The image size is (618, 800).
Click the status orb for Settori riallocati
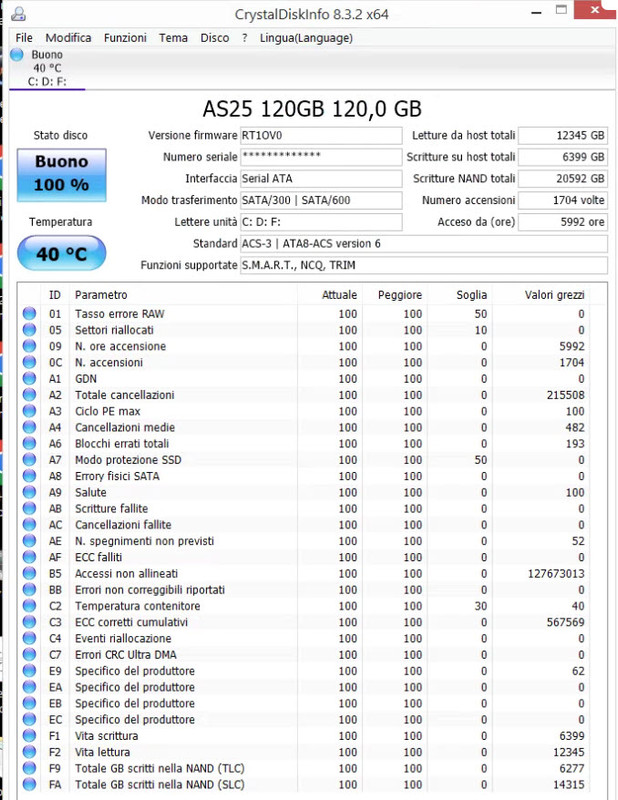[x=29, y=330]
